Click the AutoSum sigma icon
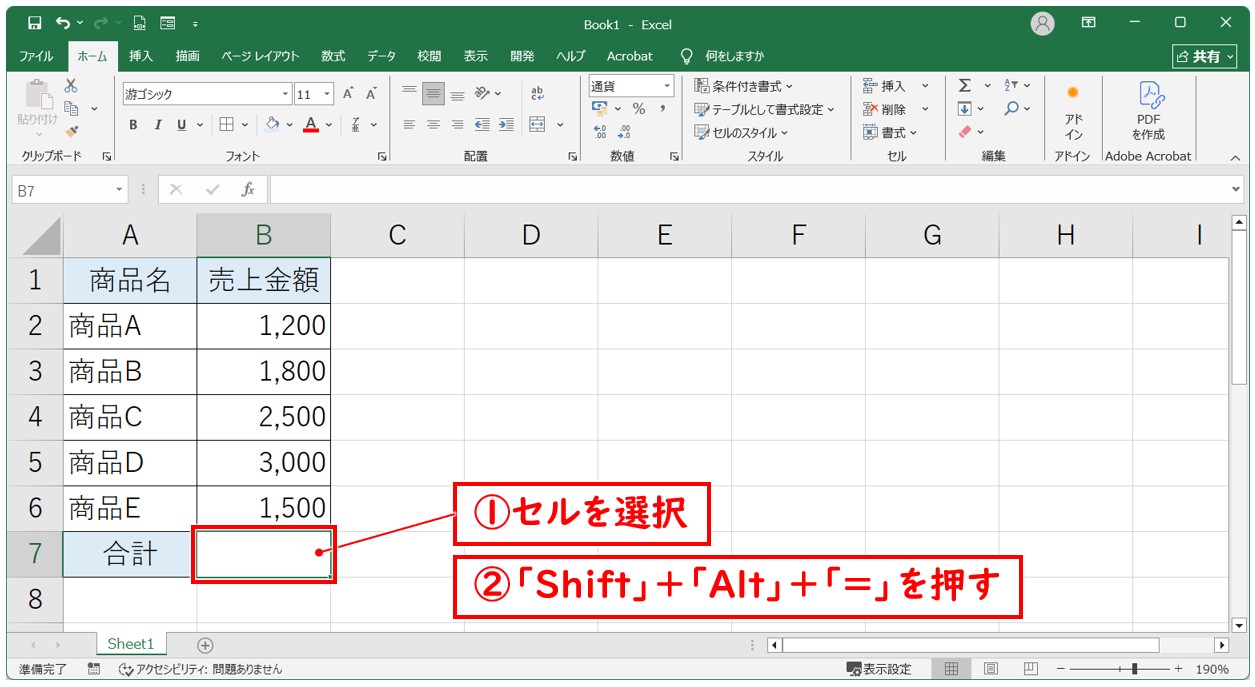 pyautogui.click(x=964, y=86)
